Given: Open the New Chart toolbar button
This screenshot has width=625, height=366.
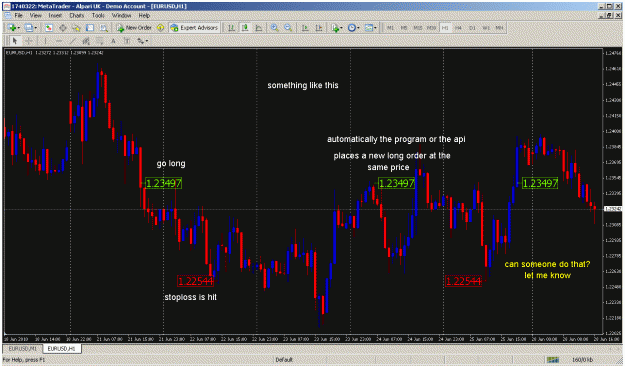Looking at the screenshot, I should (x=12, y=28).
